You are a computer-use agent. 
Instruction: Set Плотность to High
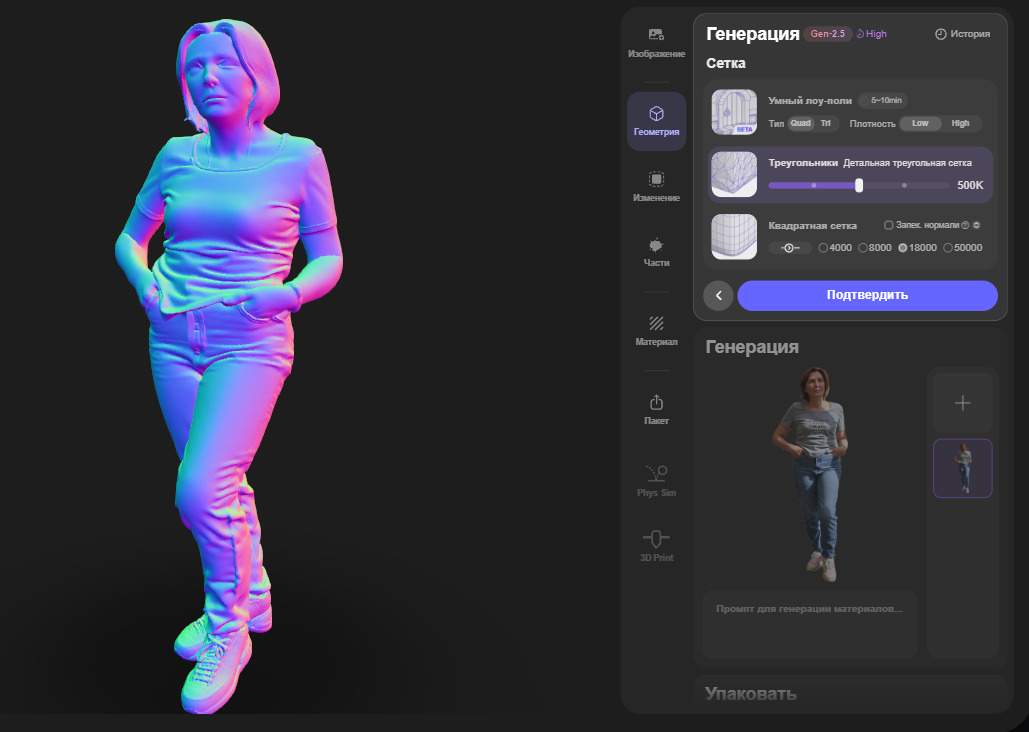tap(960, 123)
